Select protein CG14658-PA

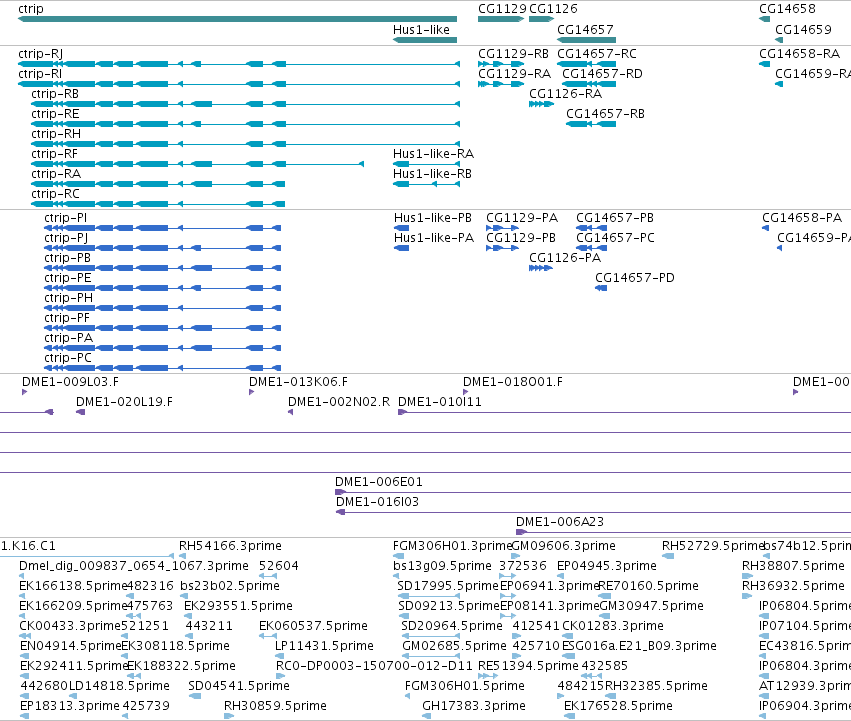[802, 218]
